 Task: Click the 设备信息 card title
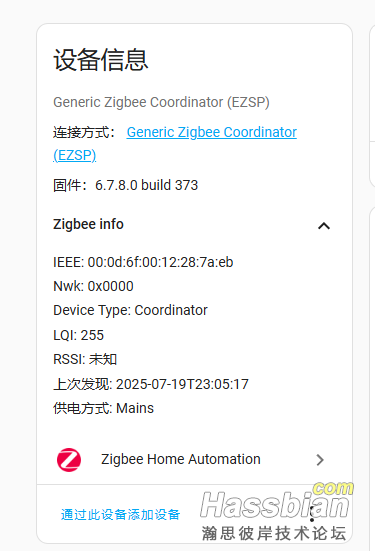pyautogui.click(x=101, y=60)
